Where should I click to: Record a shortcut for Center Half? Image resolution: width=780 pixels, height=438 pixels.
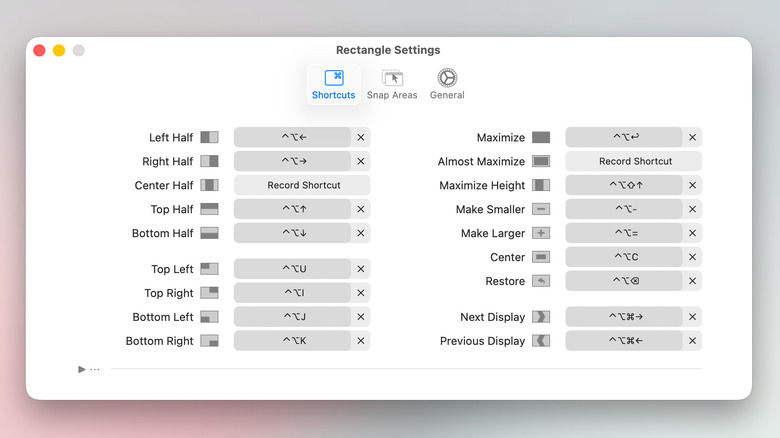(302, 185)
